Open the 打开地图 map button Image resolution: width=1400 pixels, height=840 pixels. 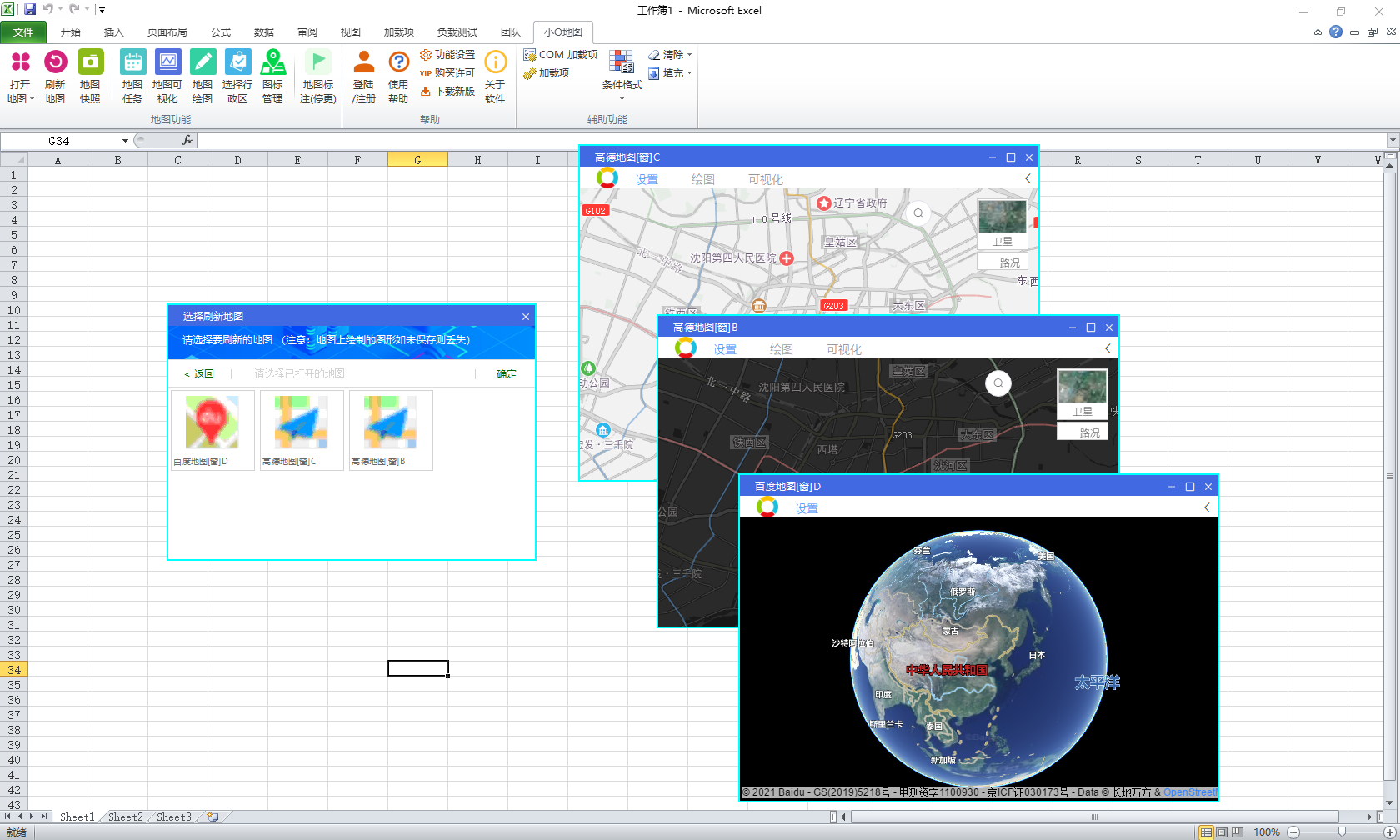20,77
